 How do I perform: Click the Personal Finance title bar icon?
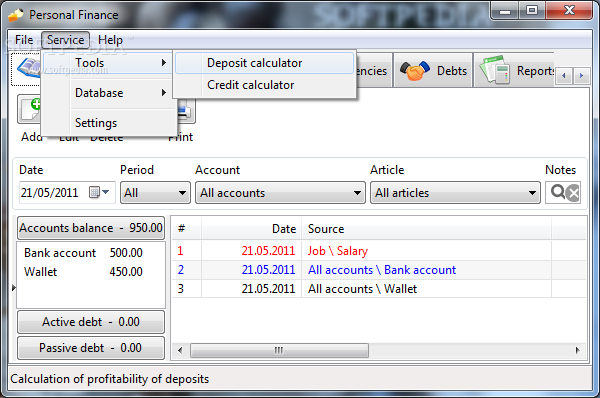(16, 15)
